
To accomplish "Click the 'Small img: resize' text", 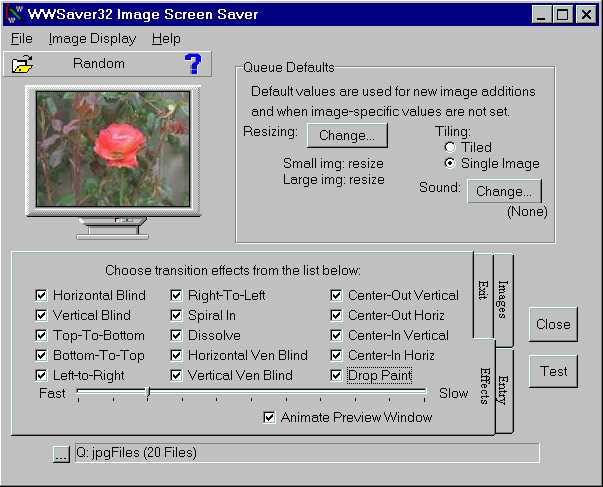I will pos(333,163).
